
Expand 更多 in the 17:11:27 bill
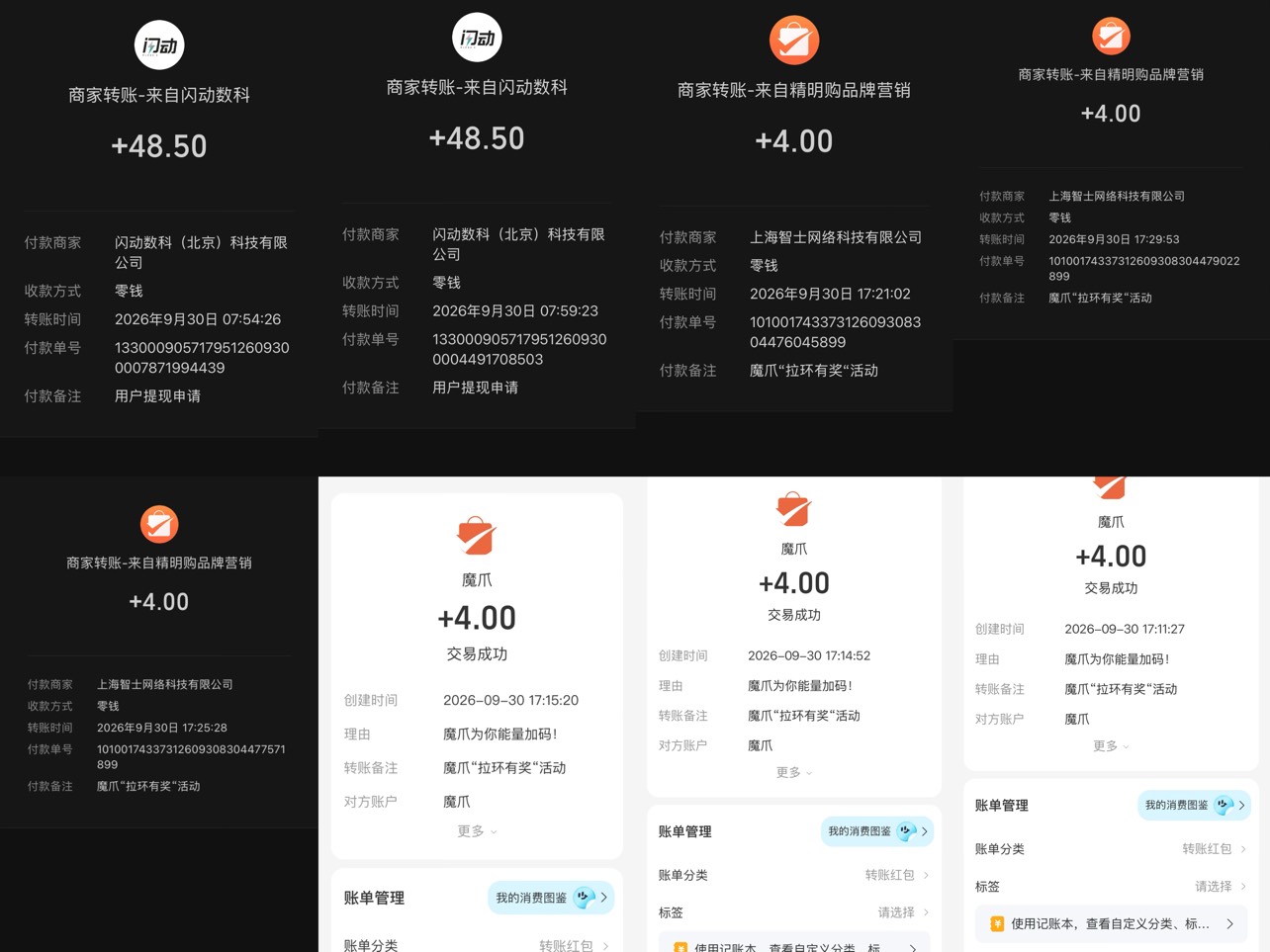1111,746
